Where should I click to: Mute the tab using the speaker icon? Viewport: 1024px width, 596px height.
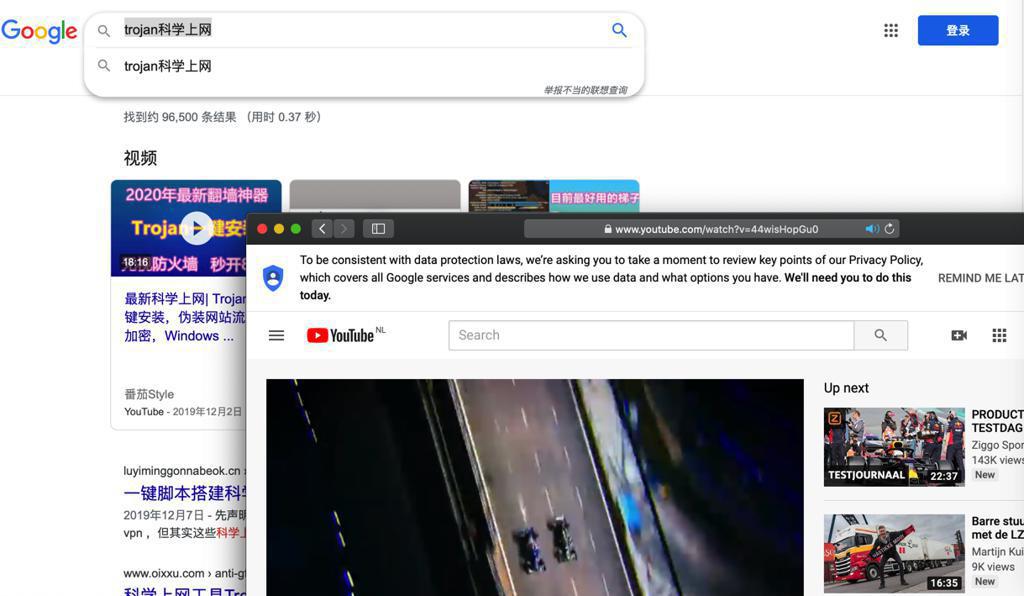coord(872,229)
